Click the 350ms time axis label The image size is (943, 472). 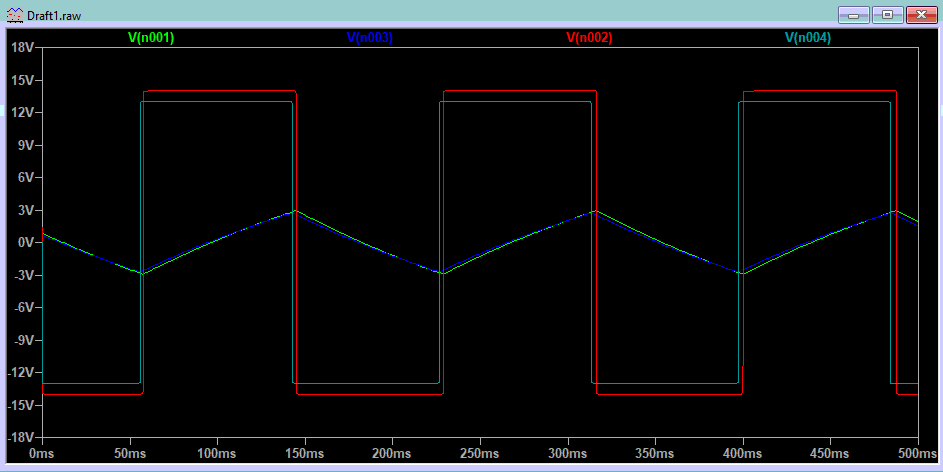(655, 453)
